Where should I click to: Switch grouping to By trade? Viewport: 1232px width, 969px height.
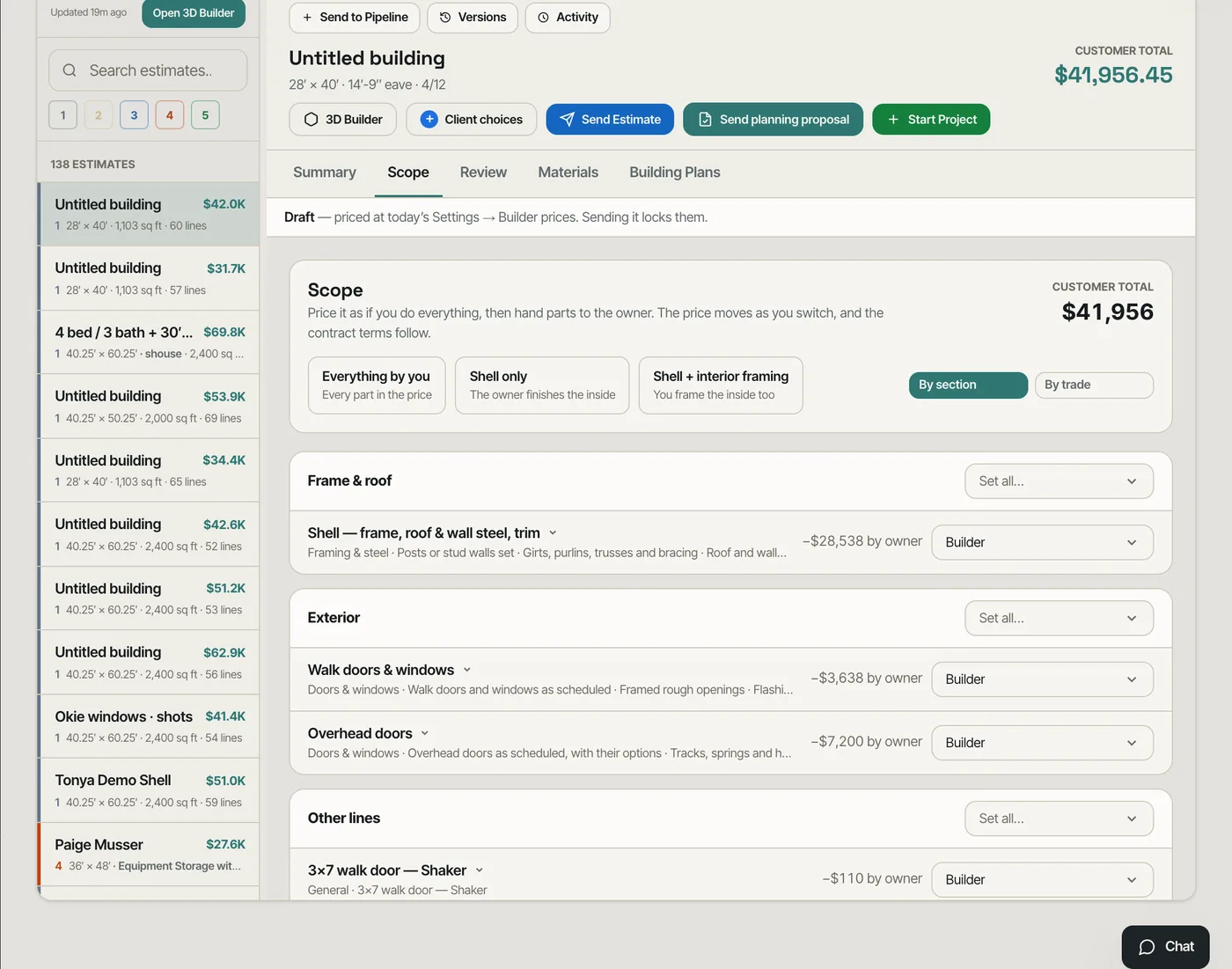(1094, 385)
